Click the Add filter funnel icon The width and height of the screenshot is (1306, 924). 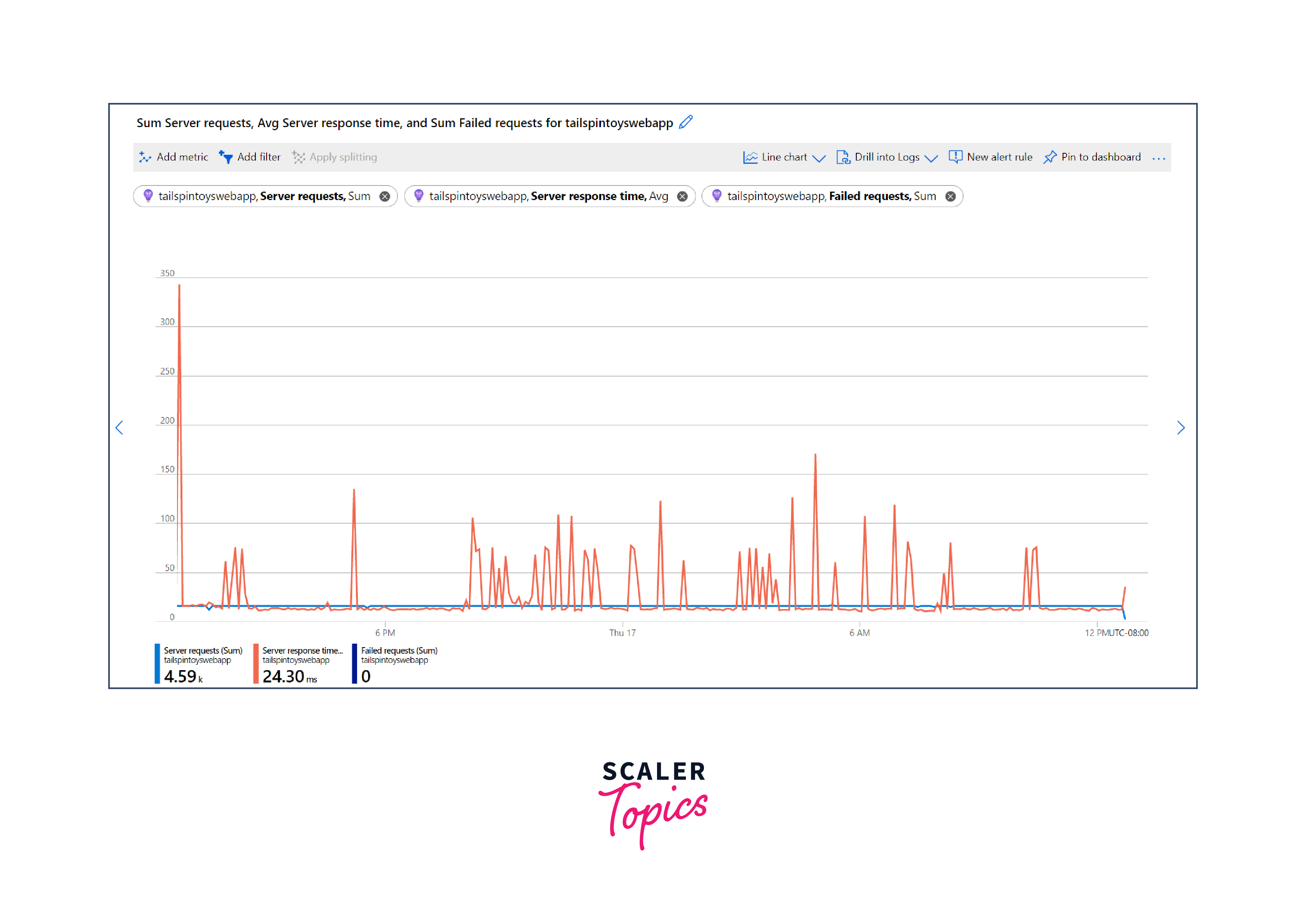pyautogui.click(x=226, y=157)
